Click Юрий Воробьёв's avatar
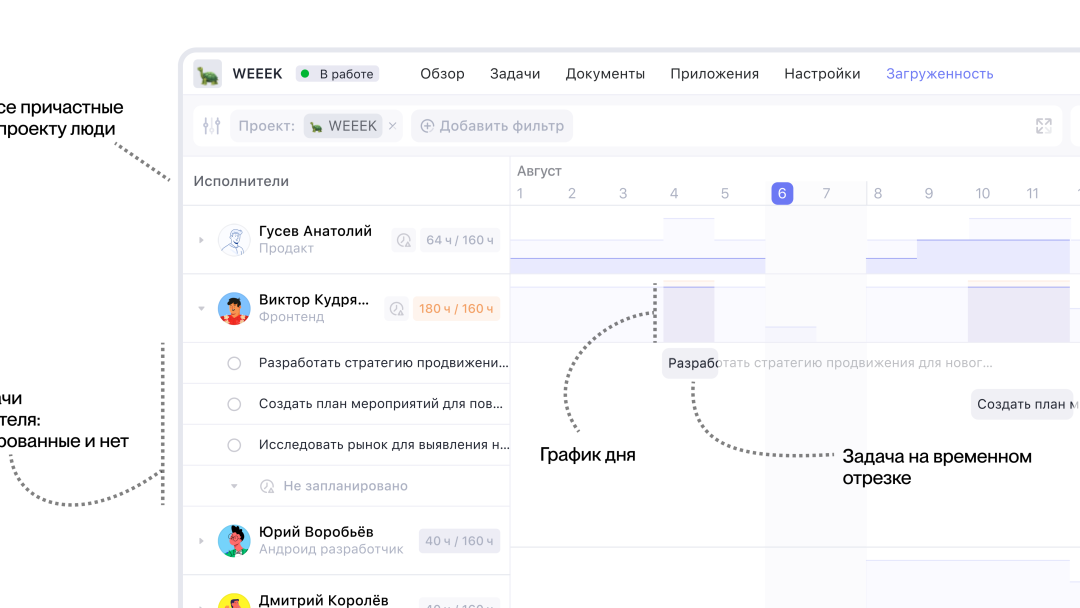The height and width of the screenshot is (608, 1080). click(x=234, y=541)
